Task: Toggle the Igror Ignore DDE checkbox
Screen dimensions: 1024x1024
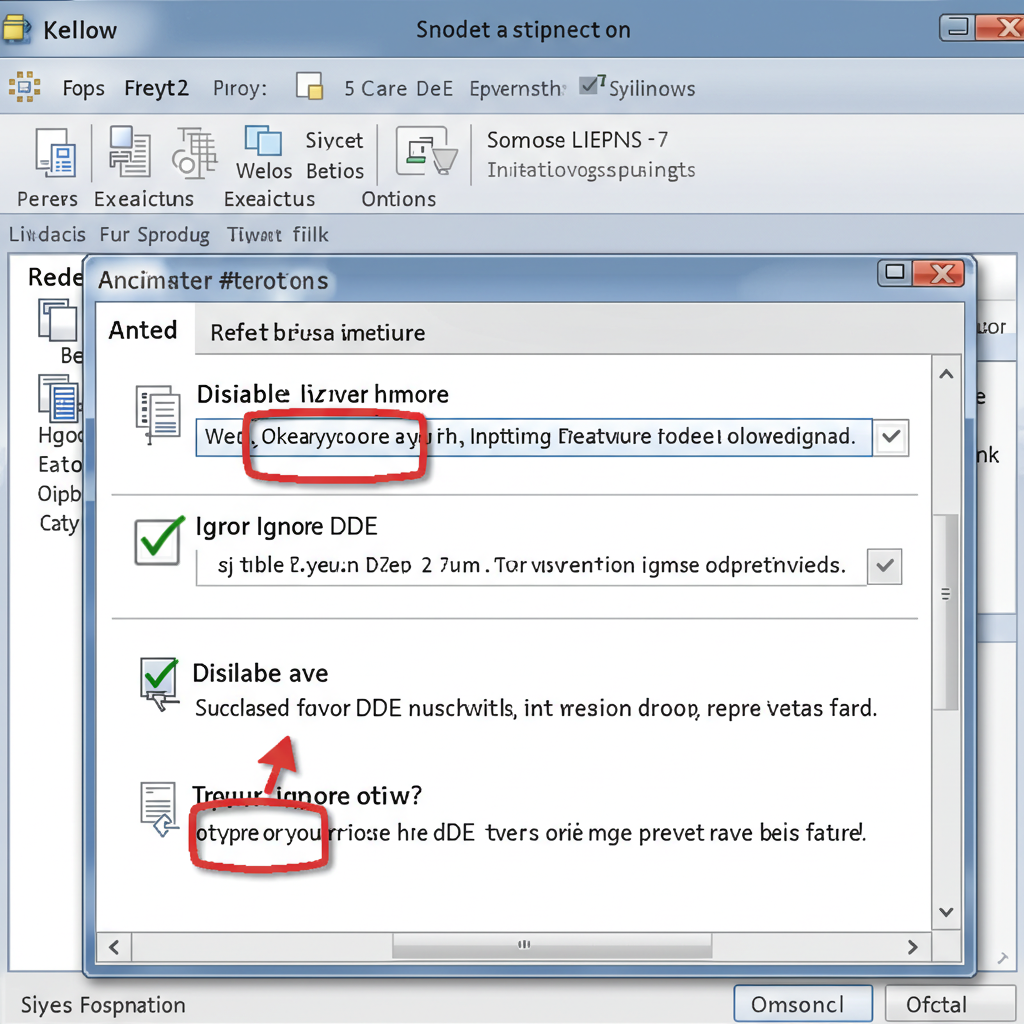Action: [157, 541]
